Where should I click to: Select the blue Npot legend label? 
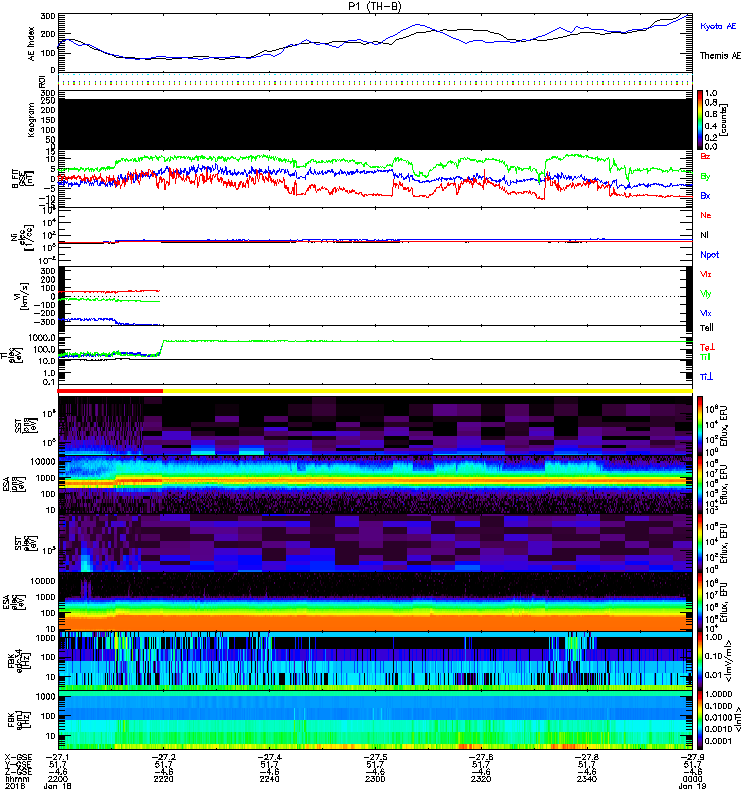(x=709, y=255)
